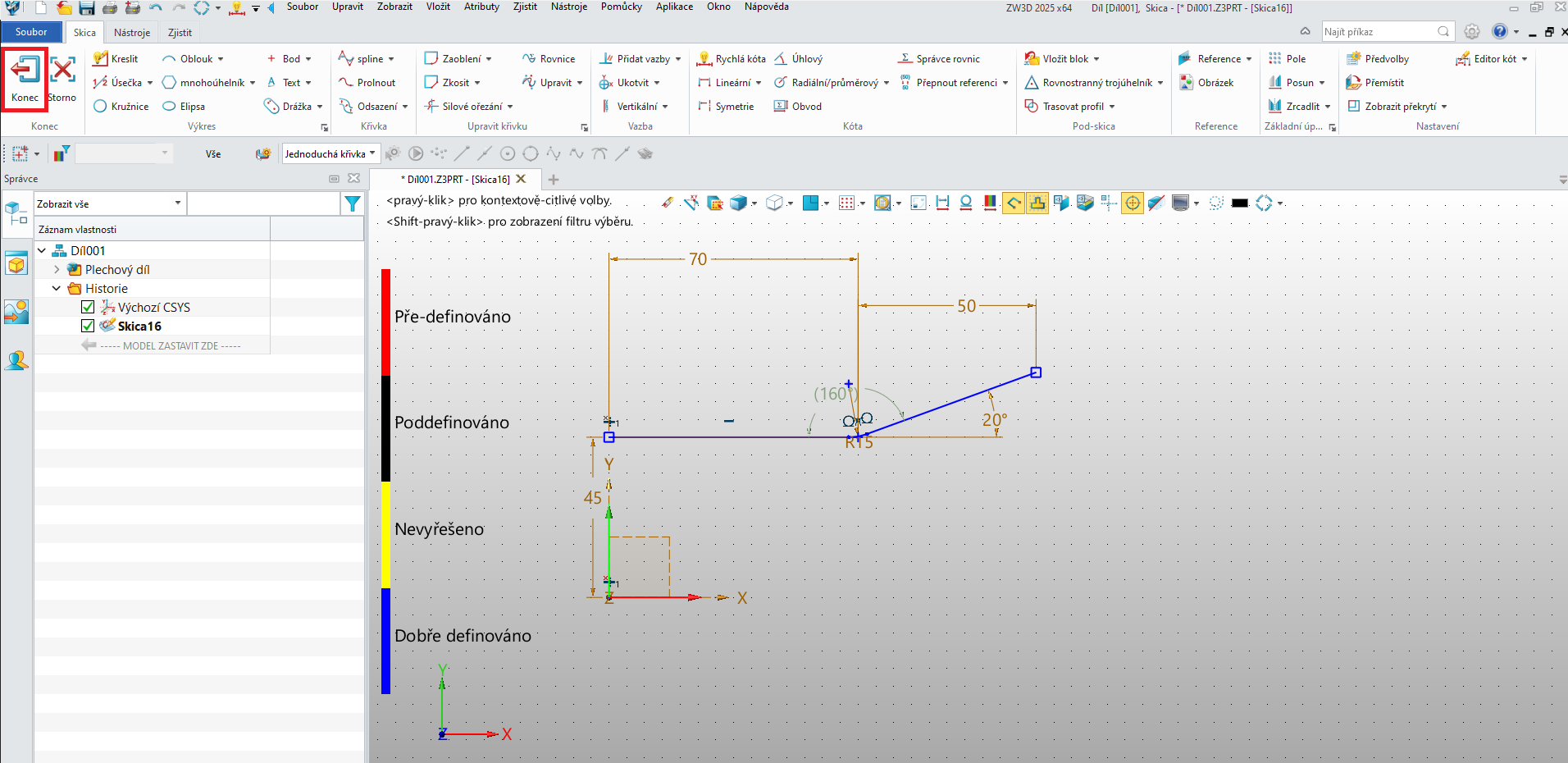Toggle the Skica16 checkbox
The width and height of the screenshot is (1568, 763).
pyautogui.click(x=88, y=326)
